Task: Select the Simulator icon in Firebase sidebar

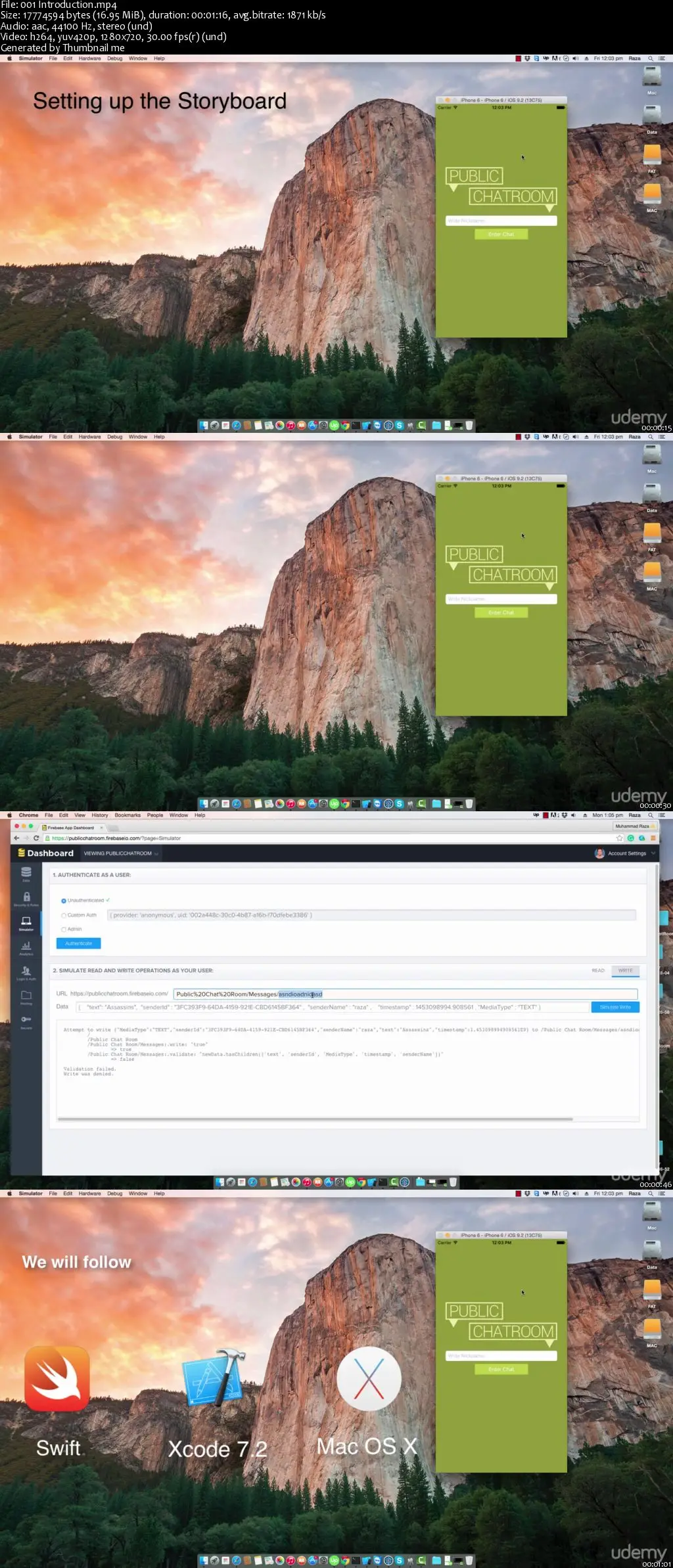Action: click(x=26, y=922)
